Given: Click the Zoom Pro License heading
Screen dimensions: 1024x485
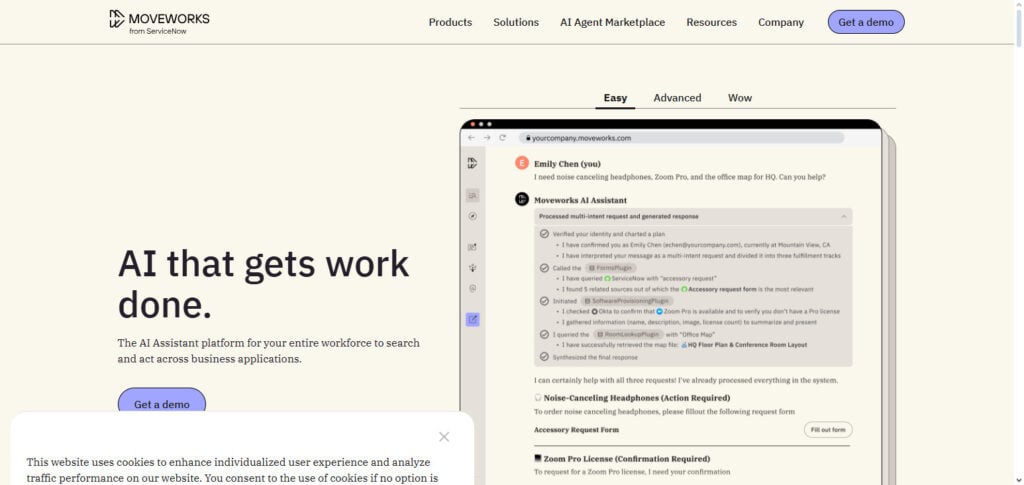Looking at the screenshot, I should [626, 459].
